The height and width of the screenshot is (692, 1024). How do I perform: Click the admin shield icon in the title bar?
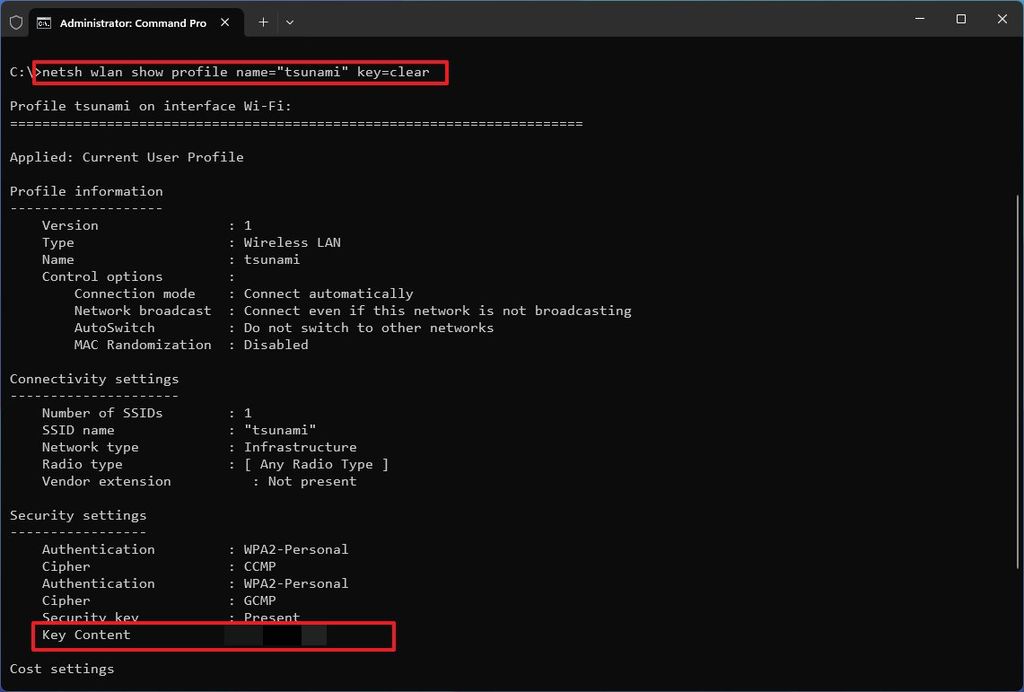pyautogui.click(x=16, y=20)
